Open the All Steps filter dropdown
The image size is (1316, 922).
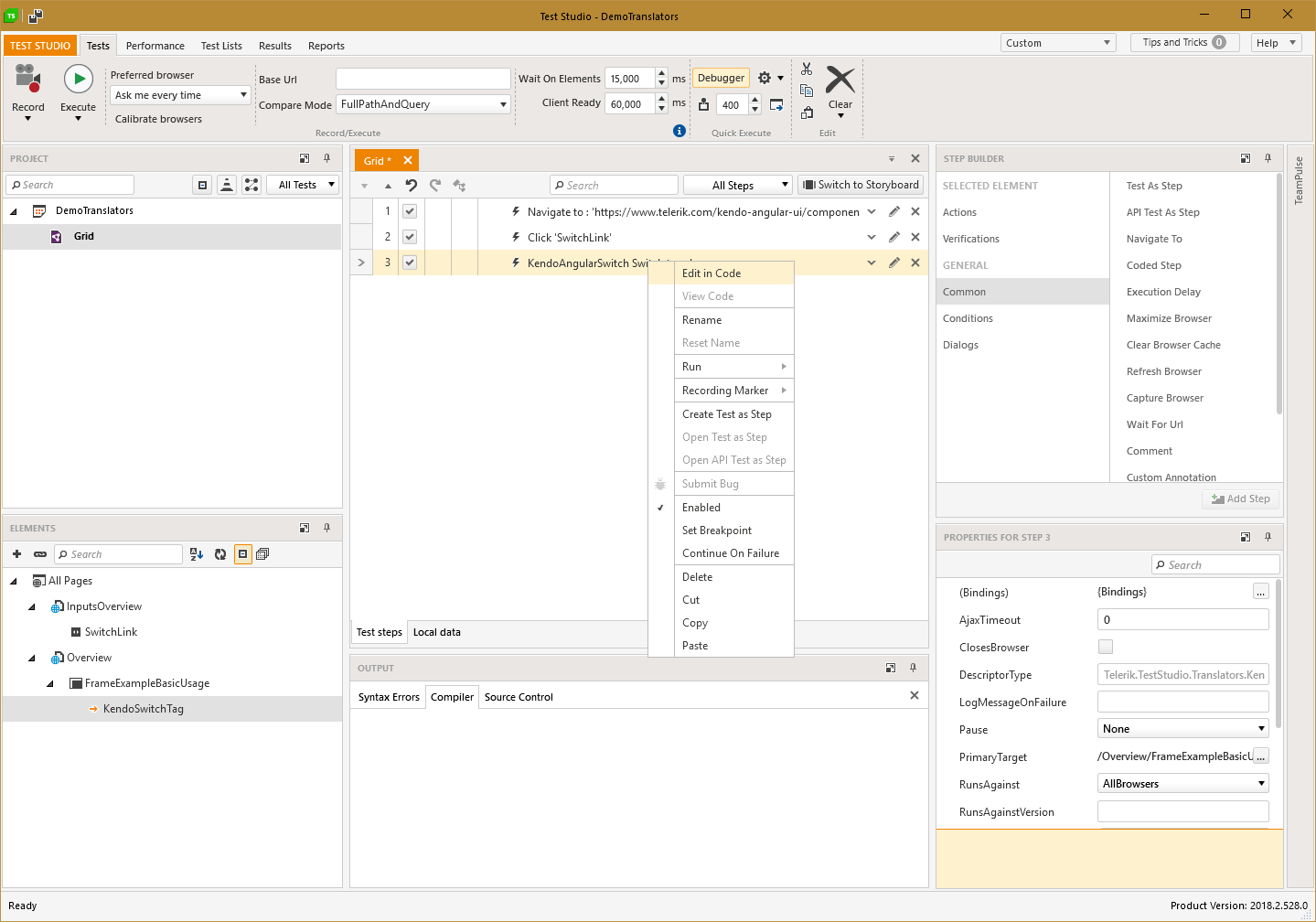coord(737,185)
